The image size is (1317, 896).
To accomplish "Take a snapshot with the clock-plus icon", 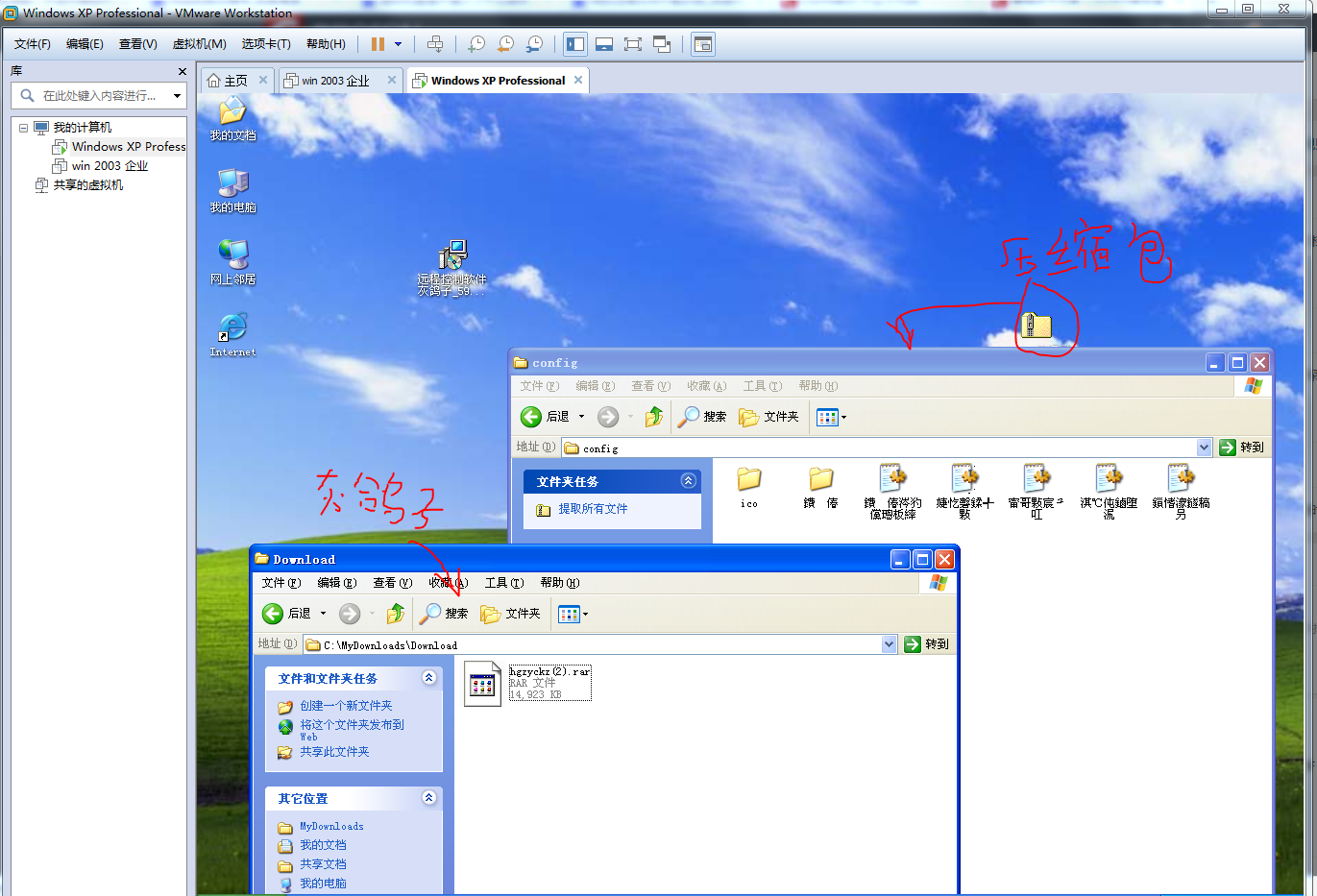I will 476,44.
